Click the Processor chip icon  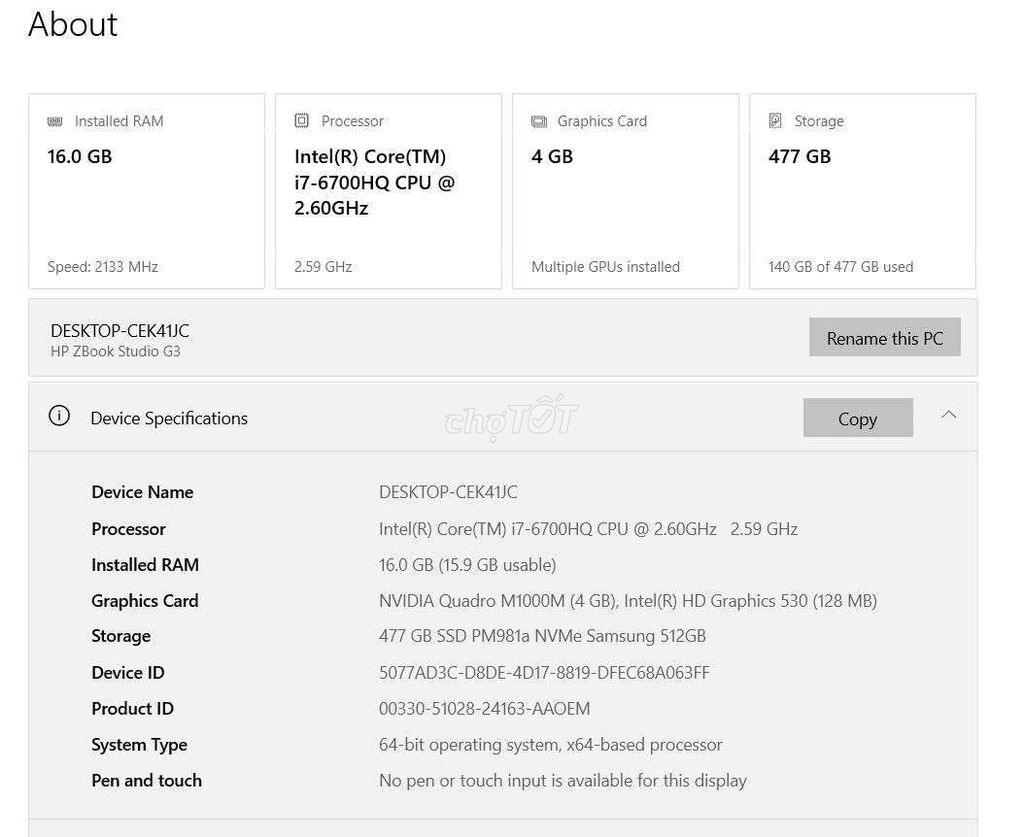click(x=301, y=119)
